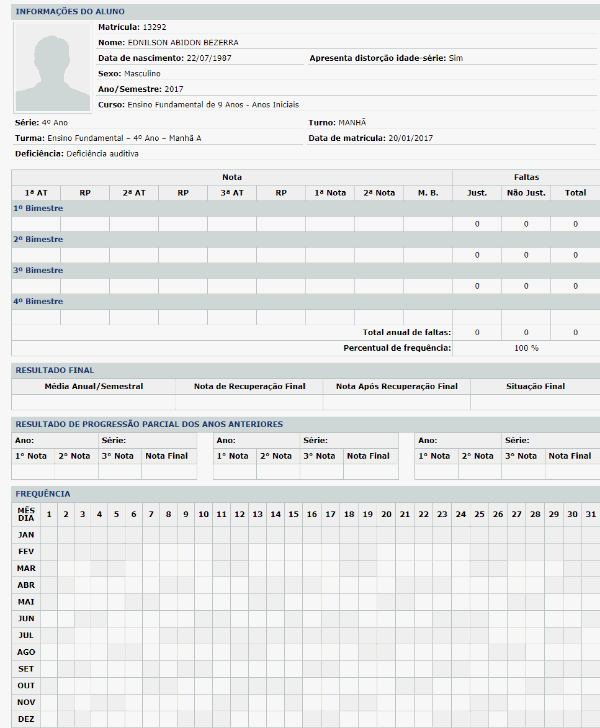Click the JAN month row label
The height and width of the screenshot is (728, 600).
[26, 535]
